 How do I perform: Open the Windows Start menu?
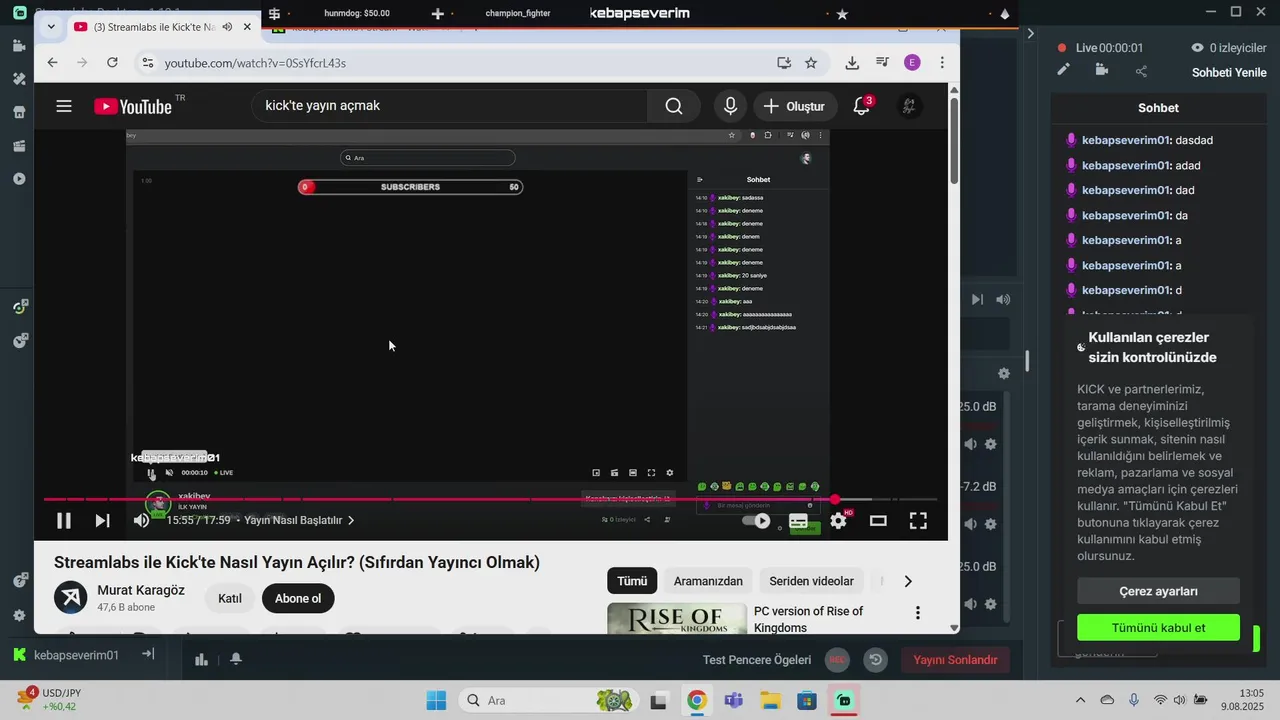436,700
